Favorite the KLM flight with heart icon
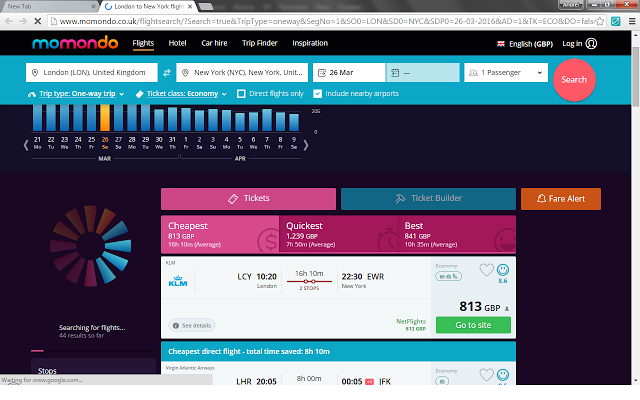Image resolution: width=640 pixels, height=400 pixels. click(486, 270)
